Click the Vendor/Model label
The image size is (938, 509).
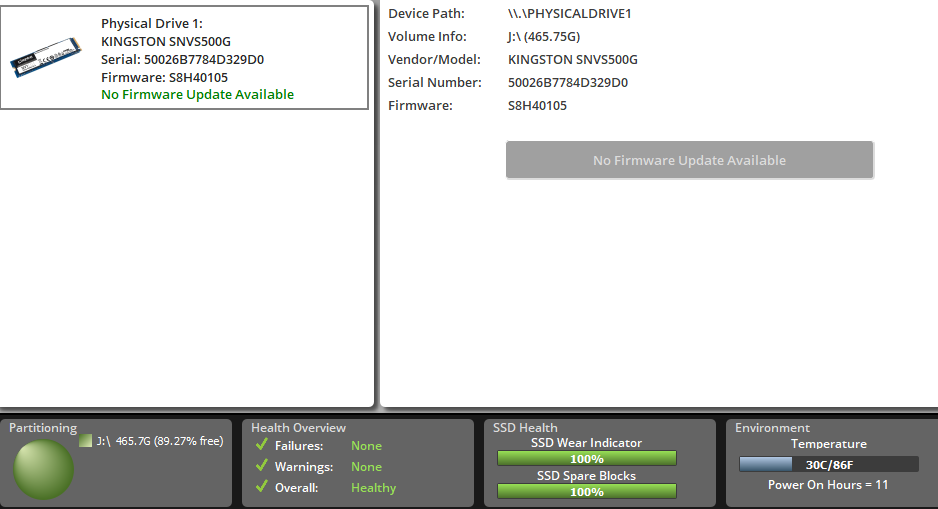click(434, 60)
